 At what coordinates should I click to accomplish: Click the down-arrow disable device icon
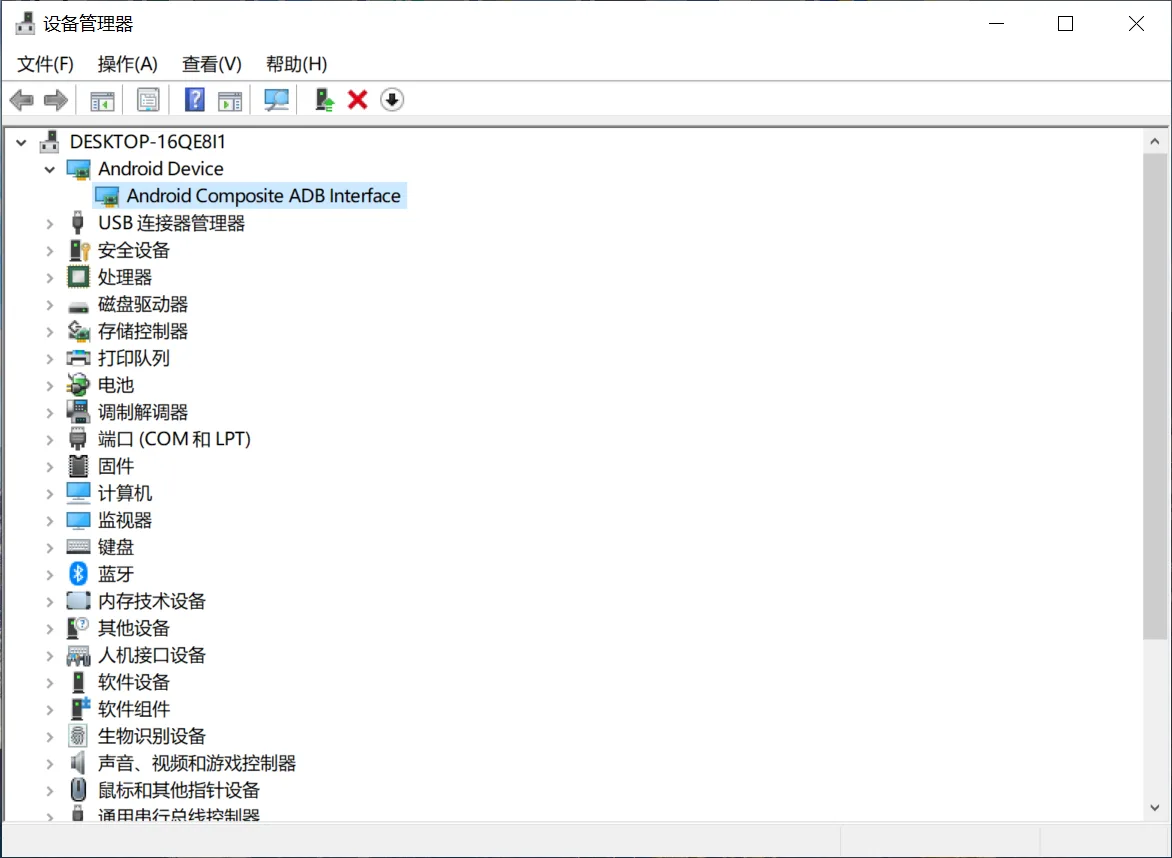point(392,99)
